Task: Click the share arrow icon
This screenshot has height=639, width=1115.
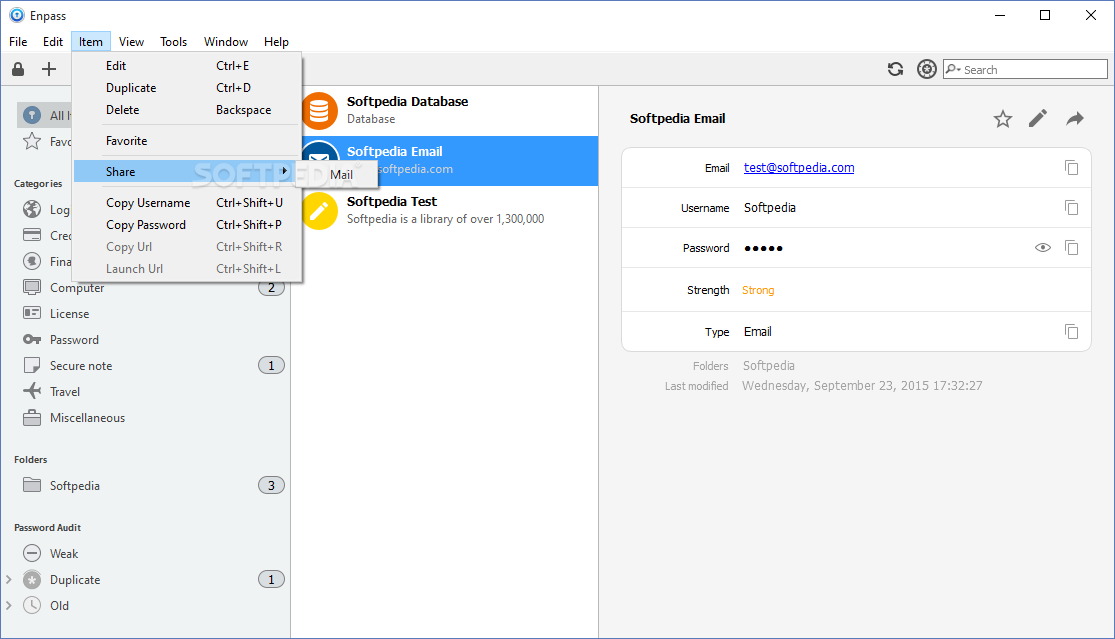Action: pyautogui.click(x=1074, y=119)
